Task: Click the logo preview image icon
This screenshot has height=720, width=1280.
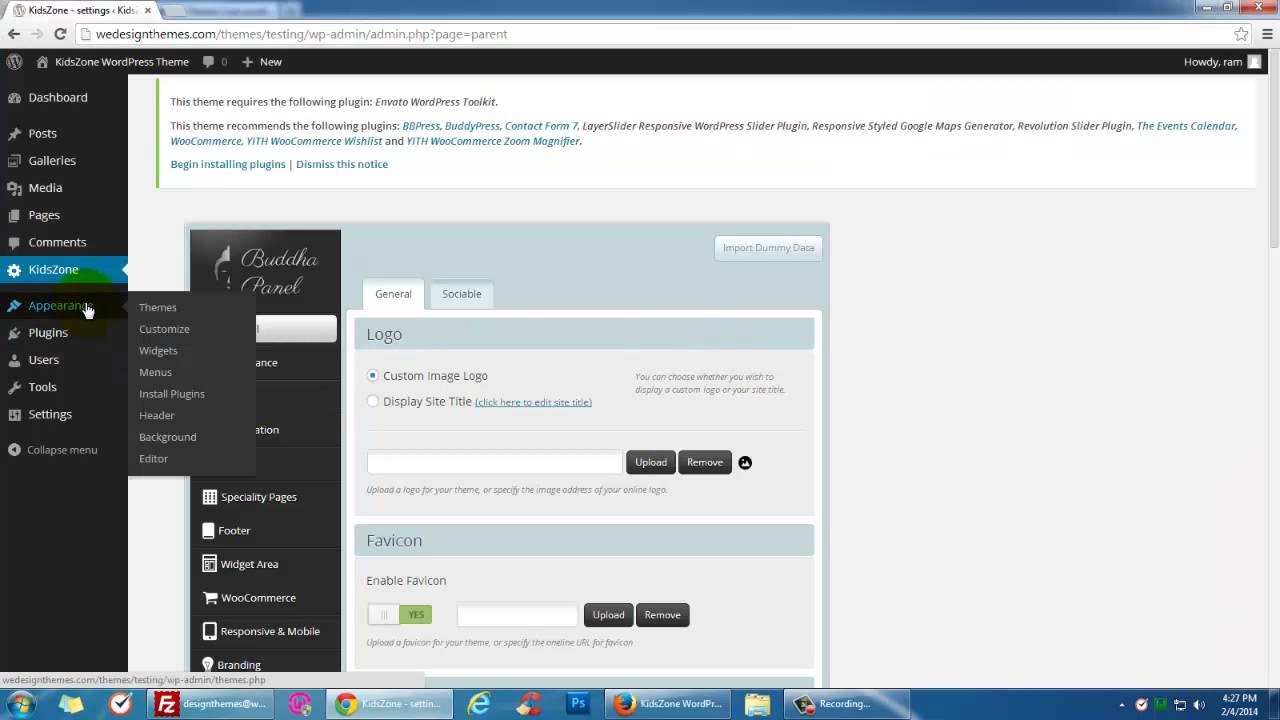Action: 745,463
